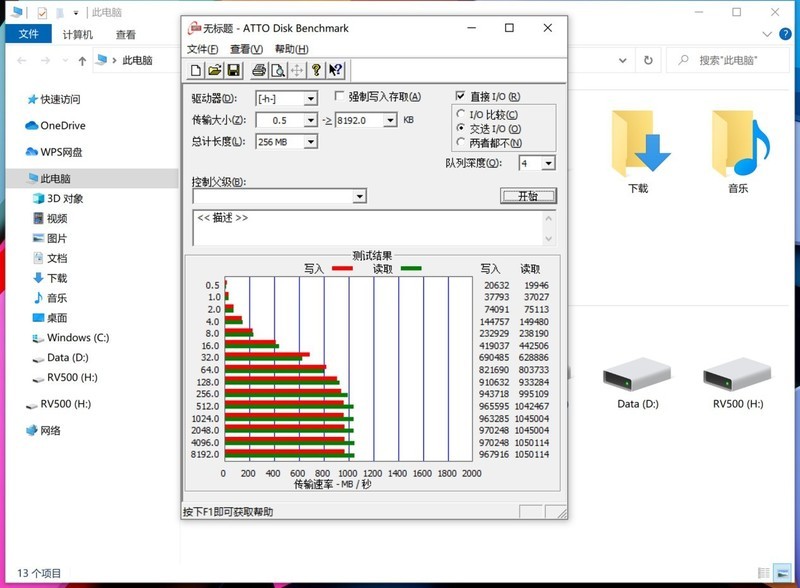
Task: Select the ATTO help question mark icon
Action: 317,70
